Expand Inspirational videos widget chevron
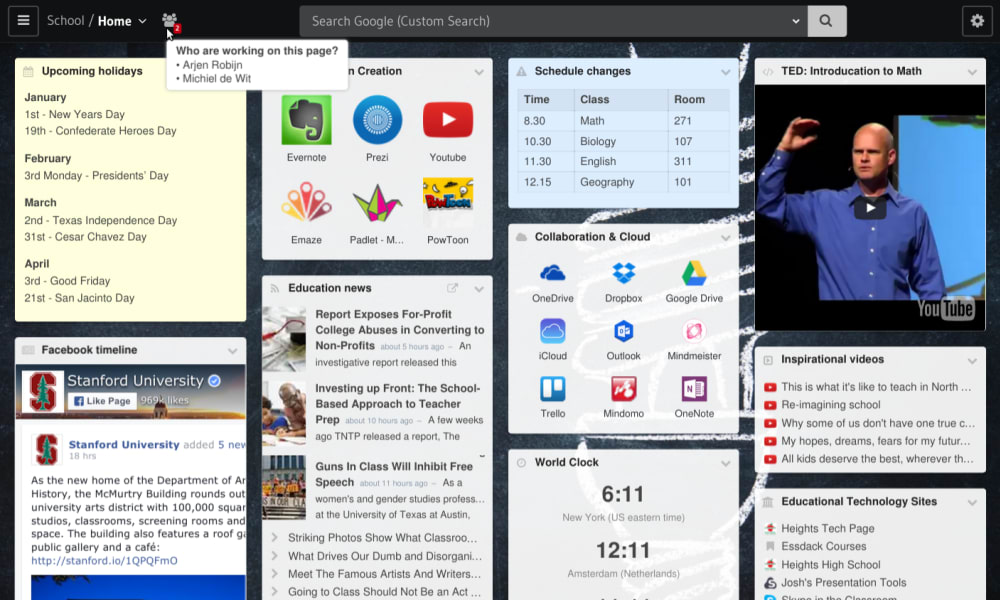Screen dimensions: 1000x600 pos(972,361)
